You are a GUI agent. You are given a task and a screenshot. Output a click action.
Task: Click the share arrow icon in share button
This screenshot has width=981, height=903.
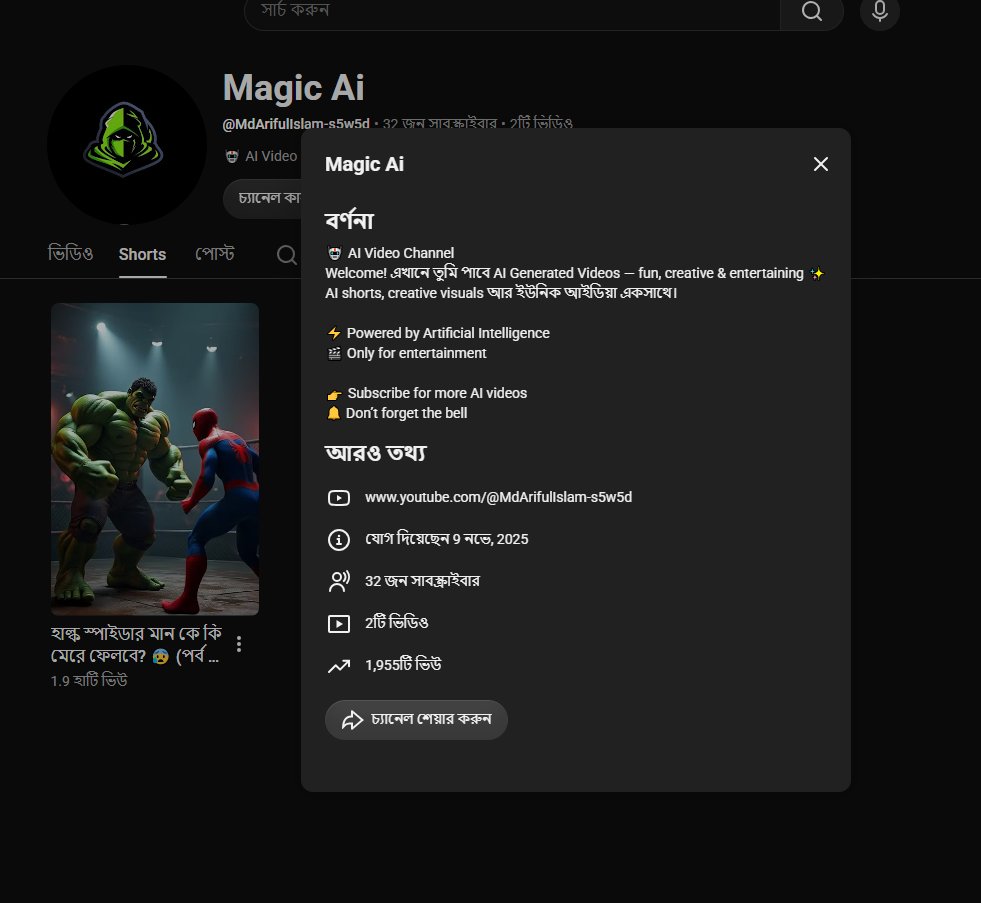click(352, 720)
